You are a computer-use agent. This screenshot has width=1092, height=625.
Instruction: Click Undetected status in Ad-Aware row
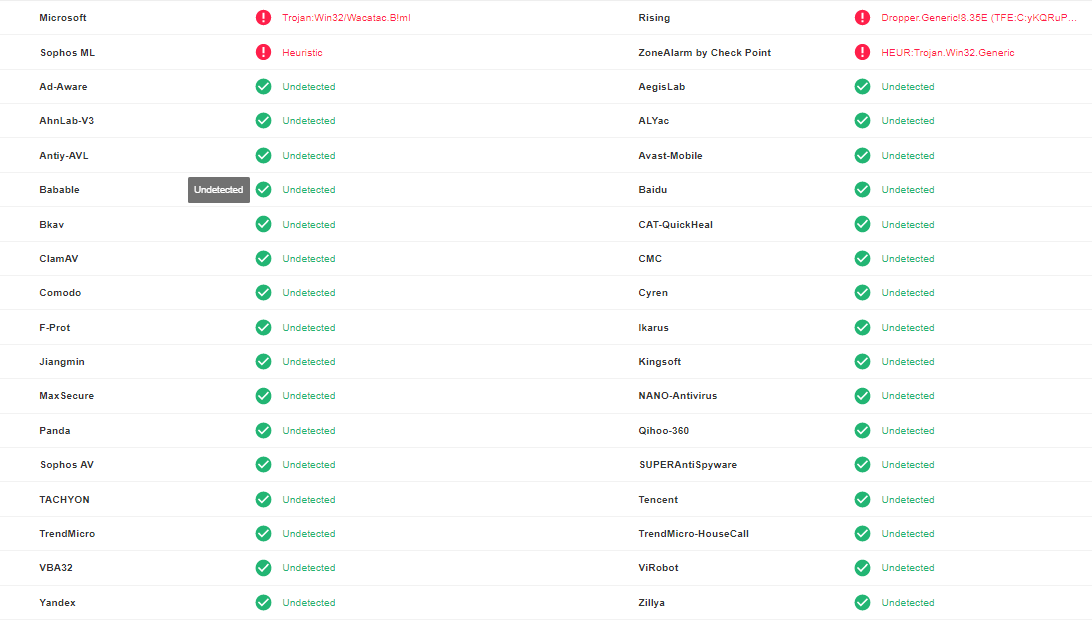point(309,87)
